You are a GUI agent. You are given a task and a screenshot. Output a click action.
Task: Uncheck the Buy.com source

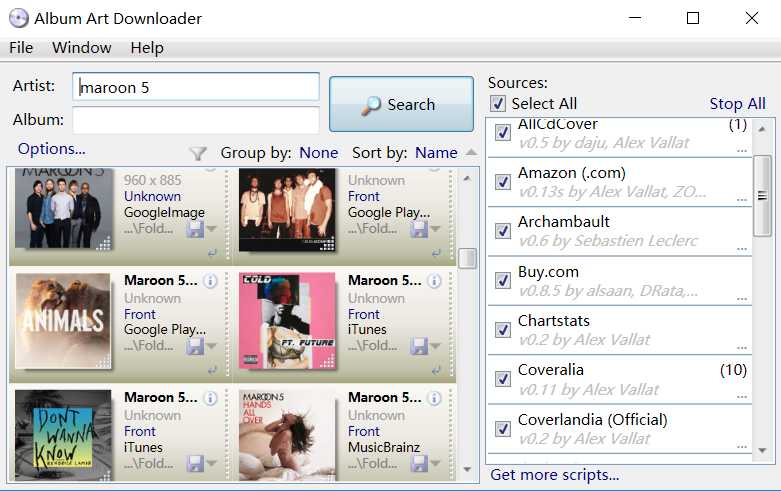[x=503, y=280]
